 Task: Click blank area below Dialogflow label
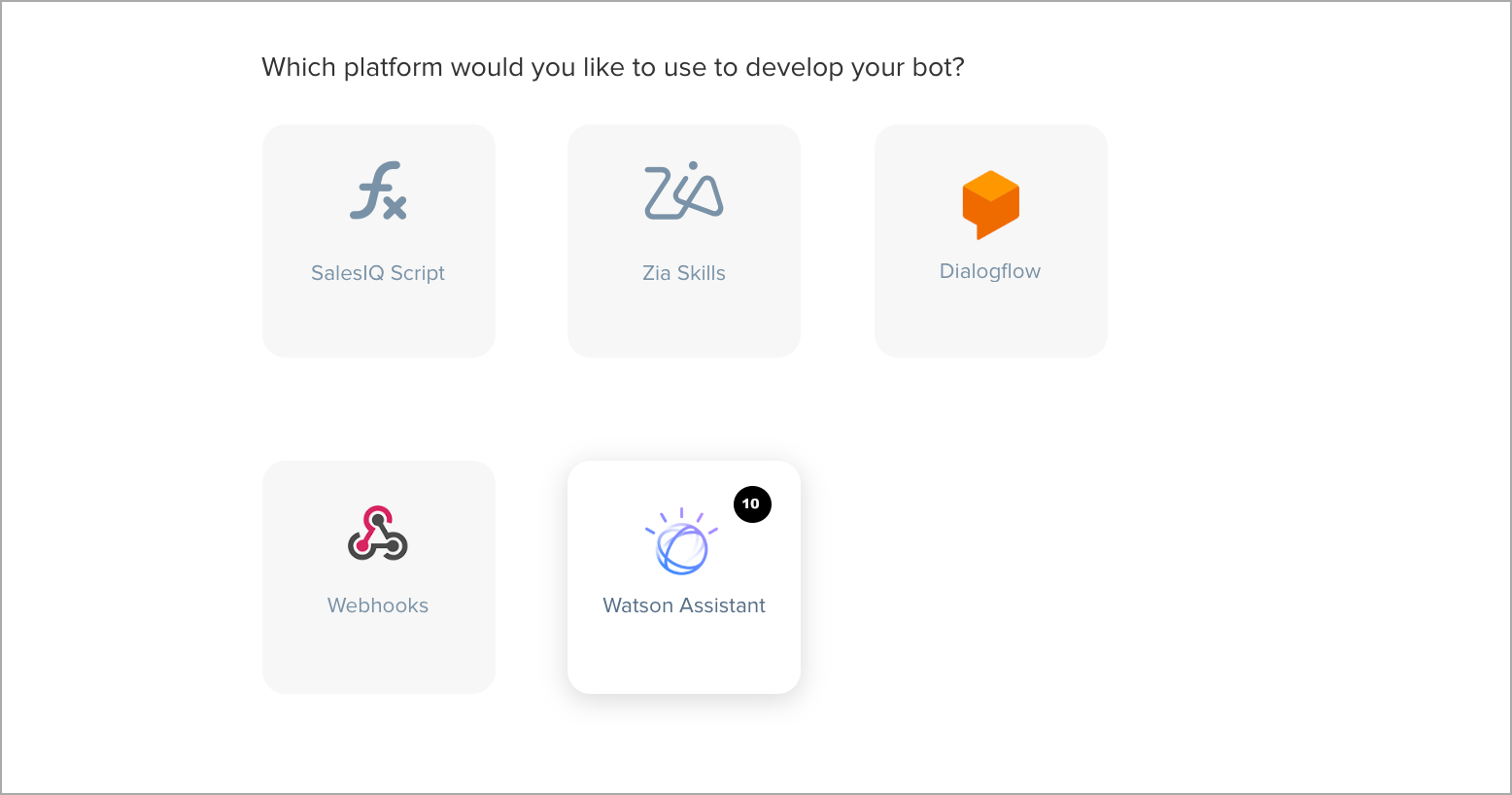pos(991,321)
